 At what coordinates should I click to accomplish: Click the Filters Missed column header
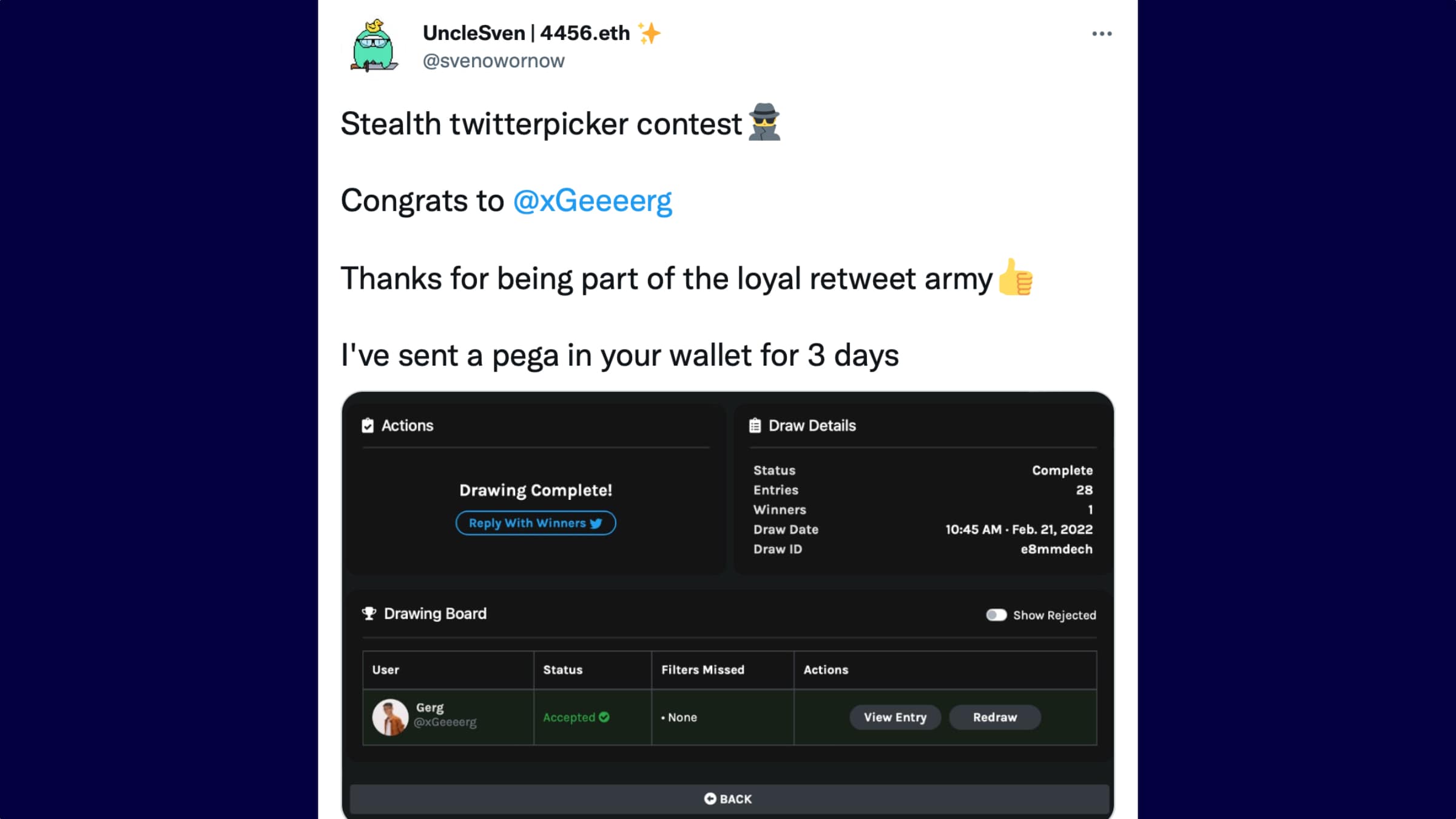click(703, 670)
